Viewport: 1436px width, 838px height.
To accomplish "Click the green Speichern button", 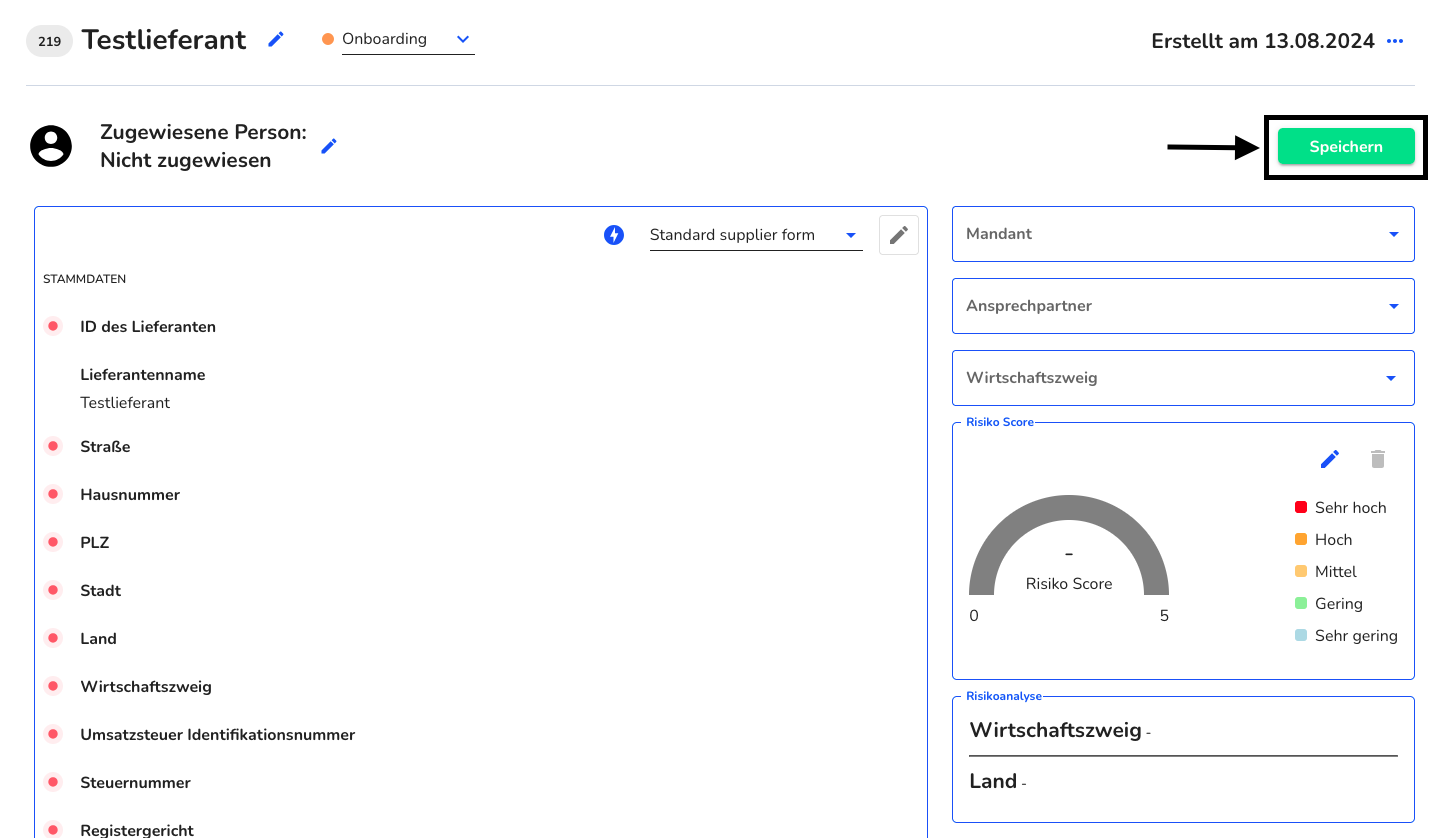I will pyautogui.click(x=1346, y=146).
